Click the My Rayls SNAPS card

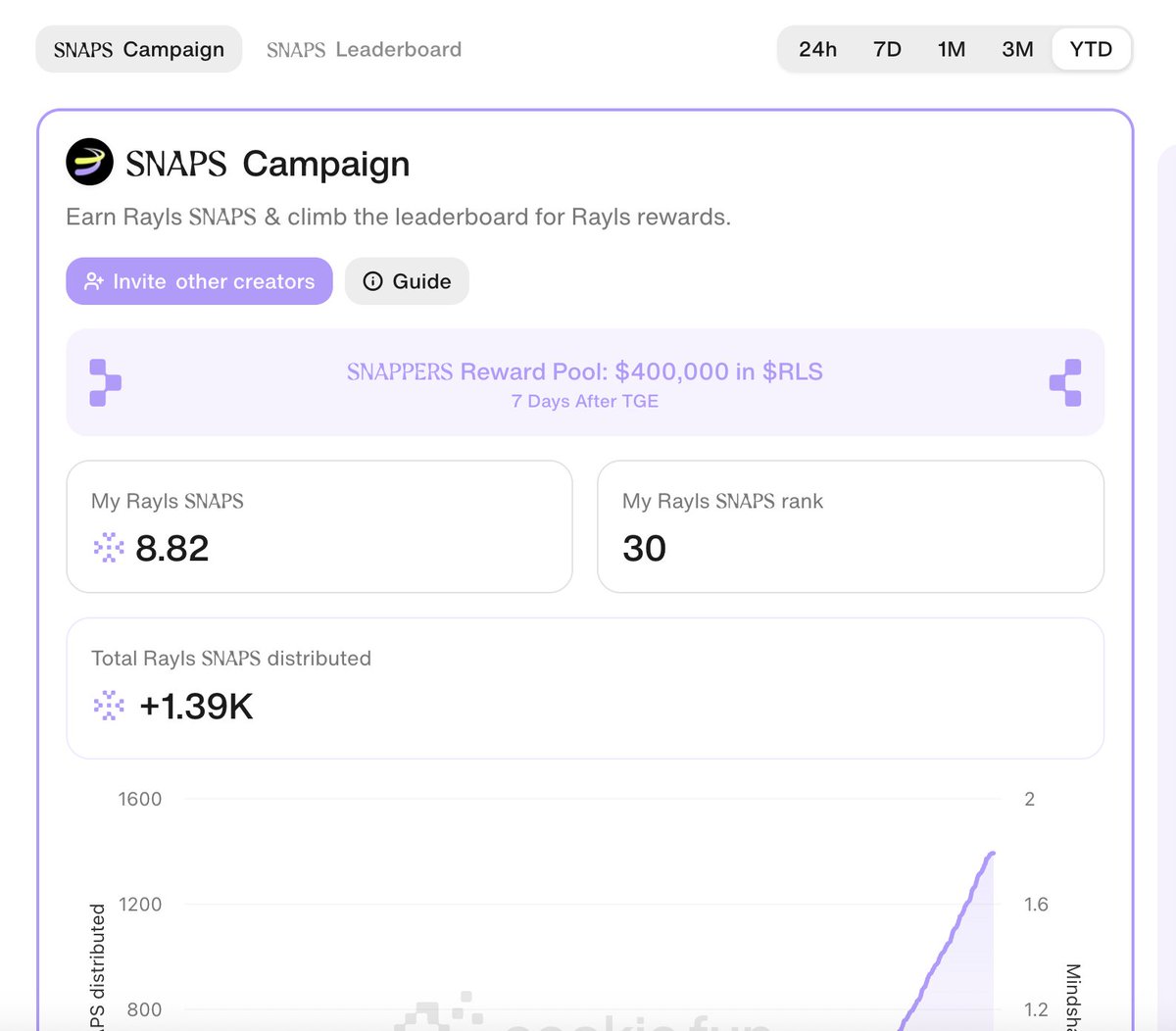318,526
